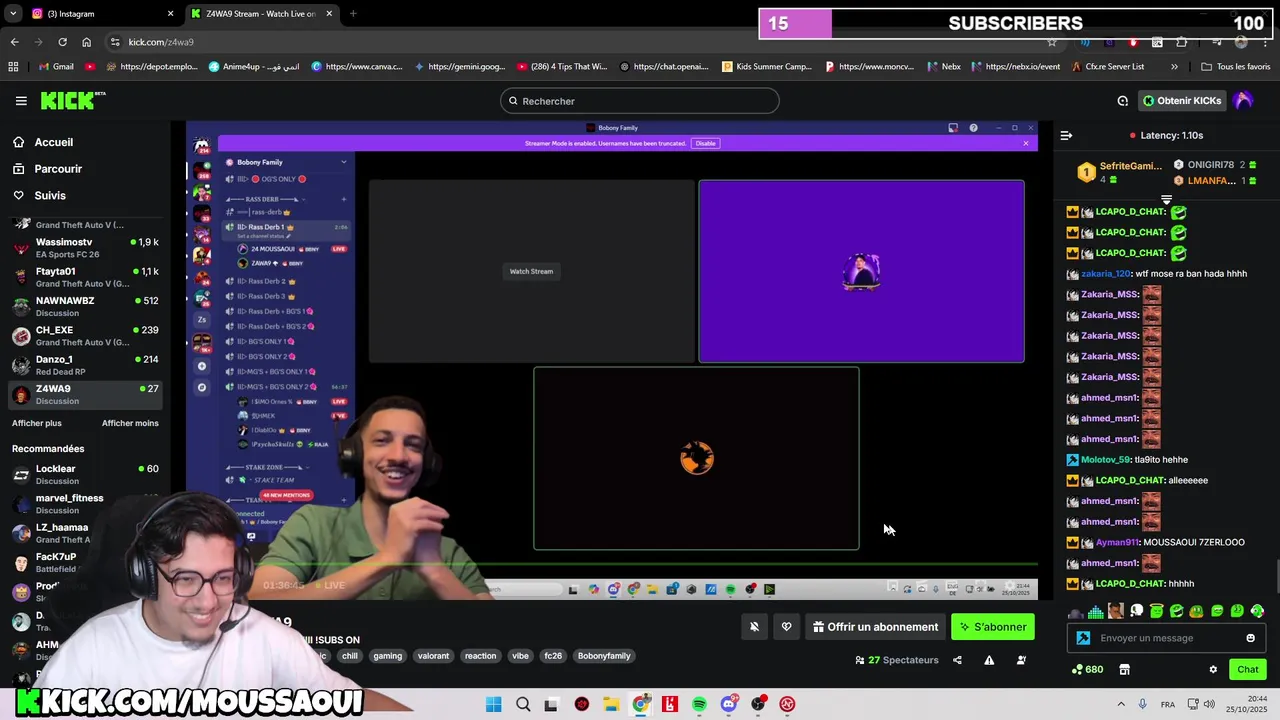This screenshot has height=720, width=1280.
Task: Select the gaming stream tag
Action: (387, 656)
